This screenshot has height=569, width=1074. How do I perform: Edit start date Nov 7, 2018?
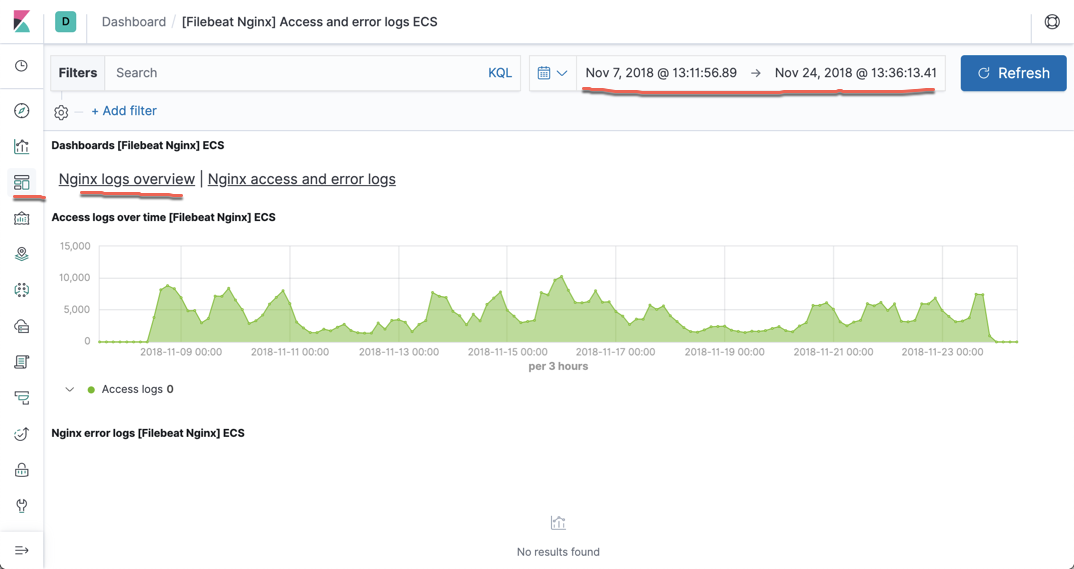pos(661,73)
